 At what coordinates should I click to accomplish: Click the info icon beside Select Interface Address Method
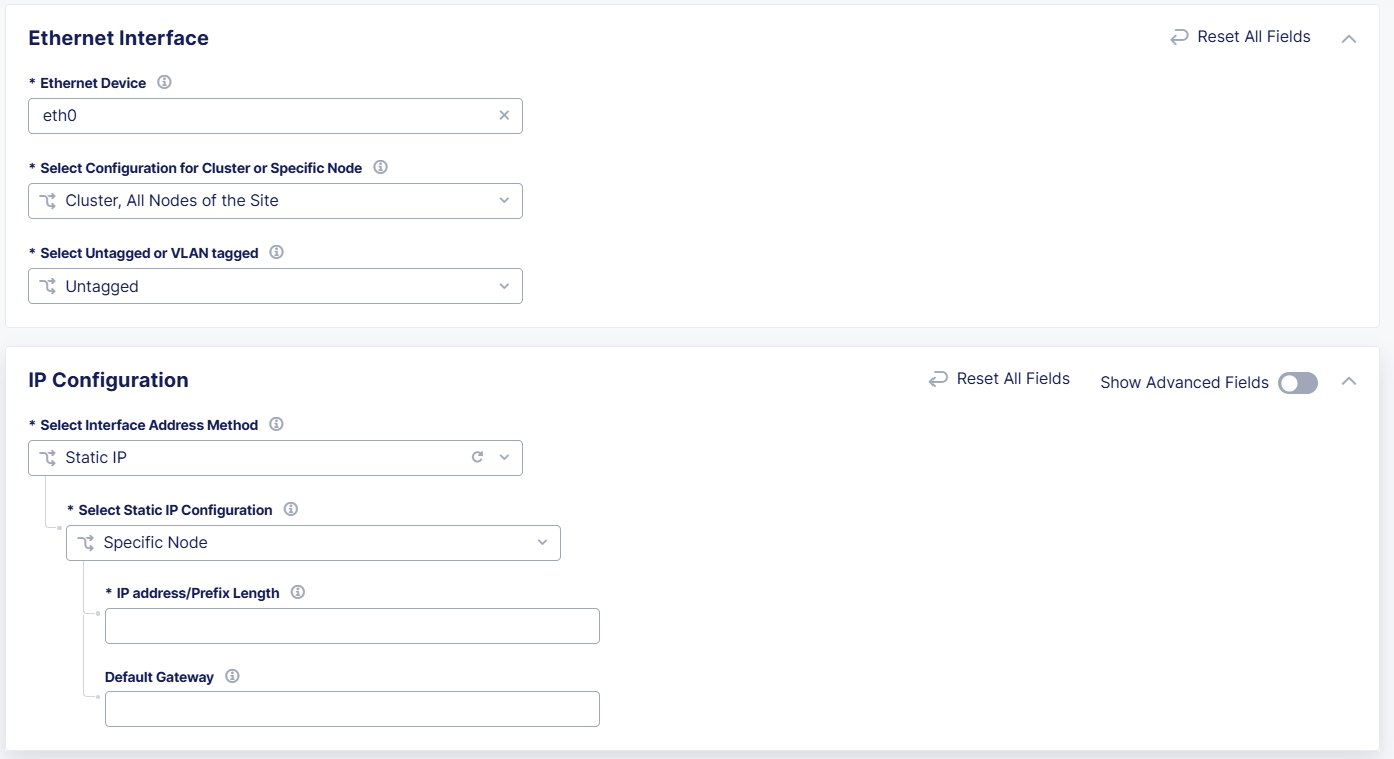[275, 424]
